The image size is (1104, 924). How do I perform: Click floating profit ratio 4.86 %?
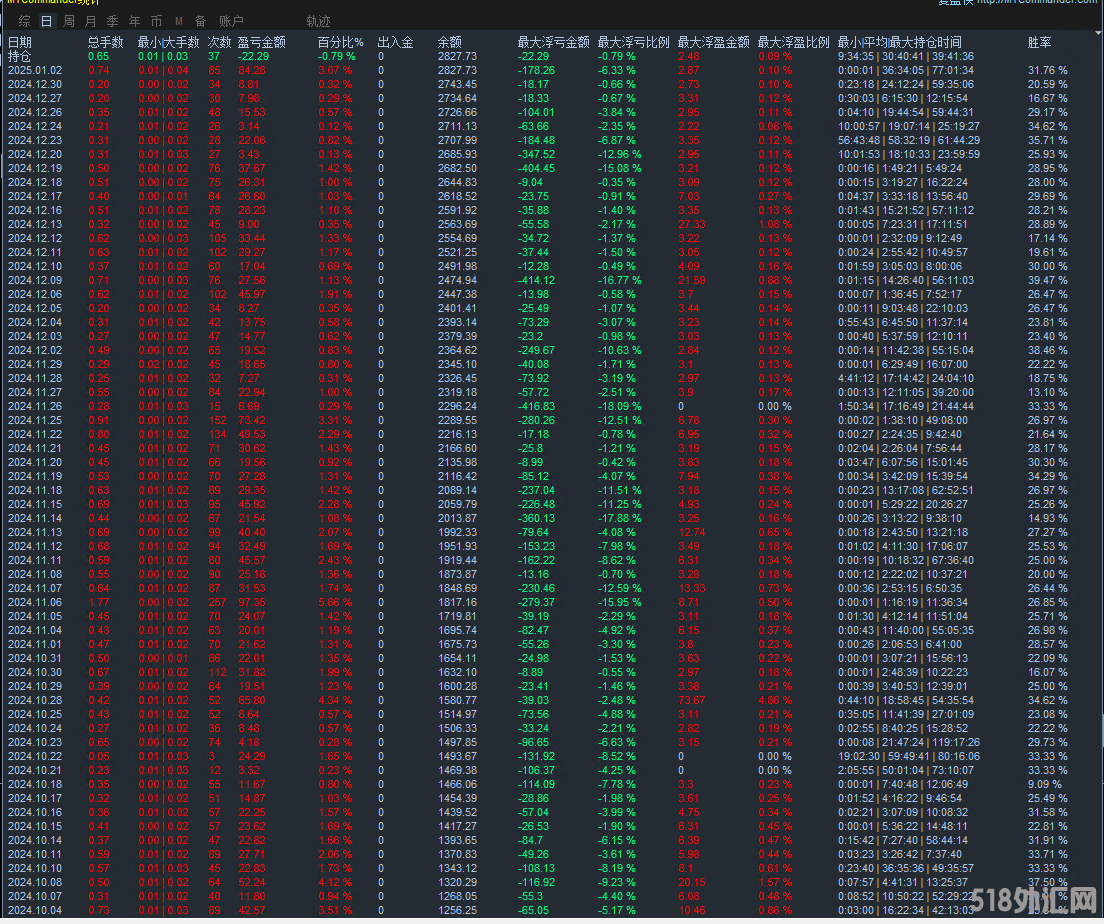pyautogui.click(x=775, y=700)
